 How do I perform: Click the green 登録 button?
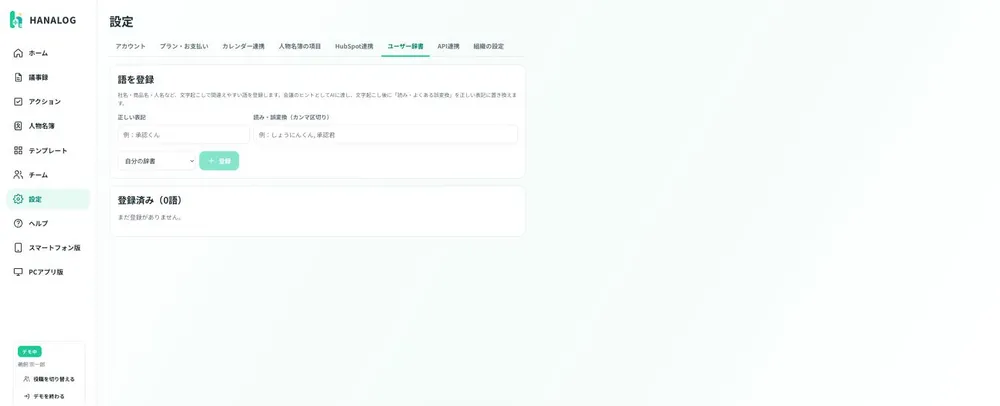tap(219, 161)
